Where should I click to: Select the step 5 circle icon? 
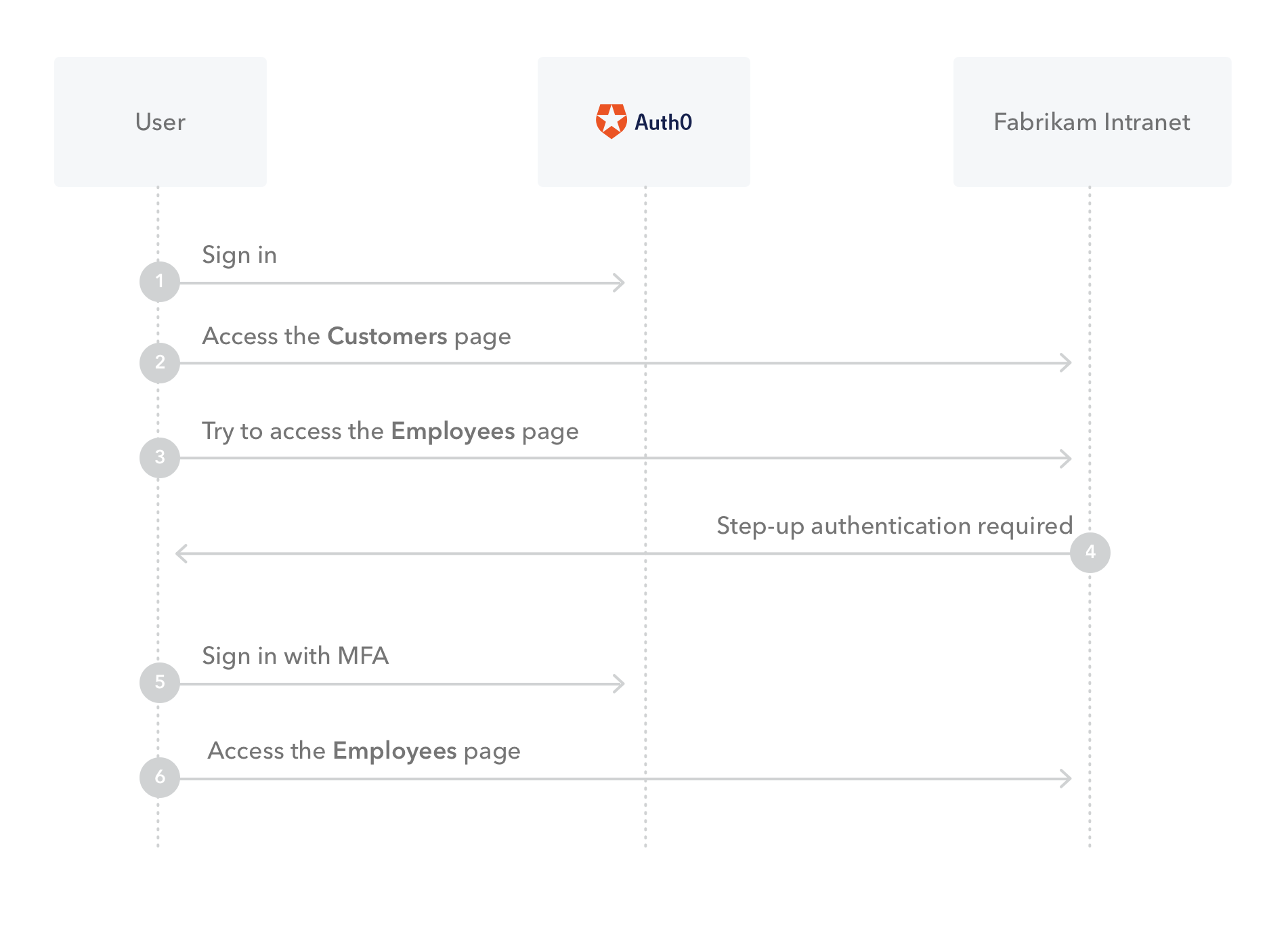click(160, 683)
